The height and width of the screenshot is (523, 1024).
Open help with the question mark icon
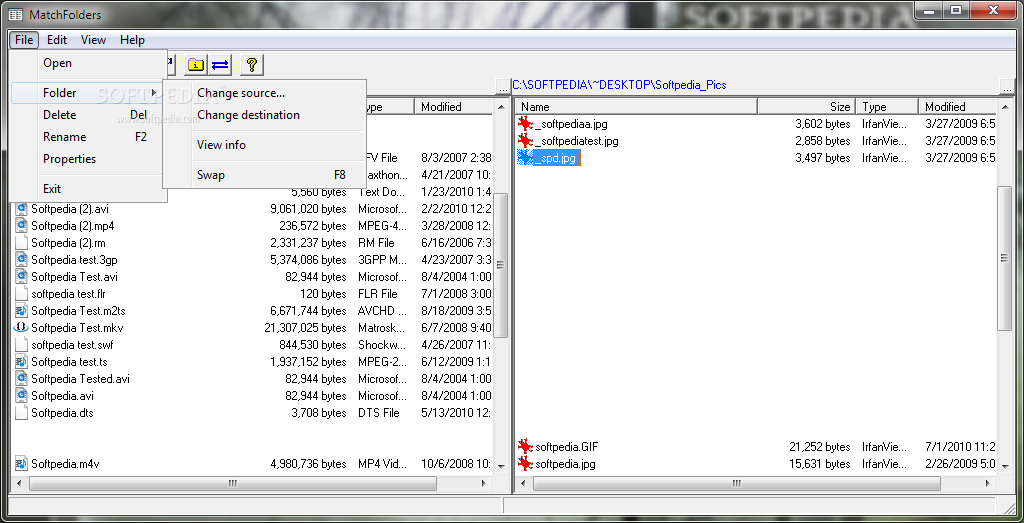pyautogui.click(x=252, y=64)
